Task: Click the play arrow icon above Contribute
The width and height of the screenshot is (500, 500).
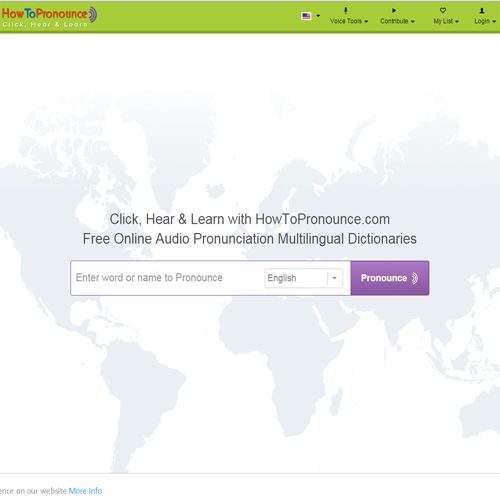Action: click(x=394, y=11)
